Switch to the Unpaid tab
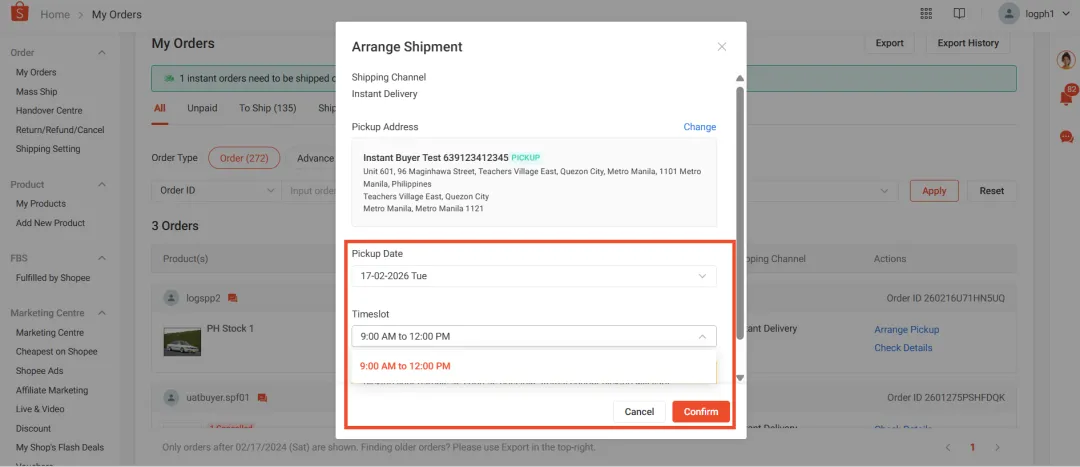1080x467 pixels. tap(202, 108)
